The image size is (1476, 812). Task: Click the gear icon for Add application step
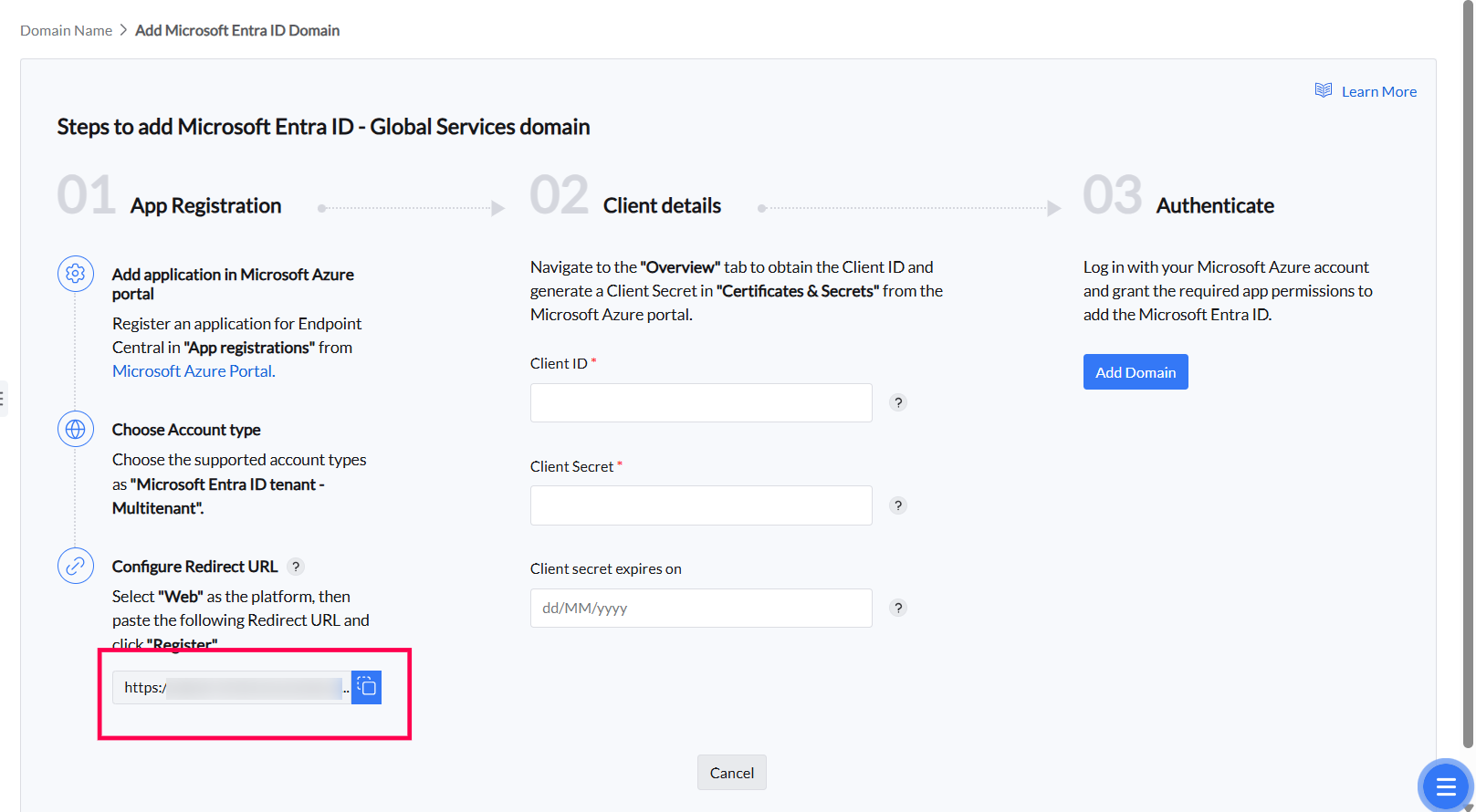coord(76,274)
